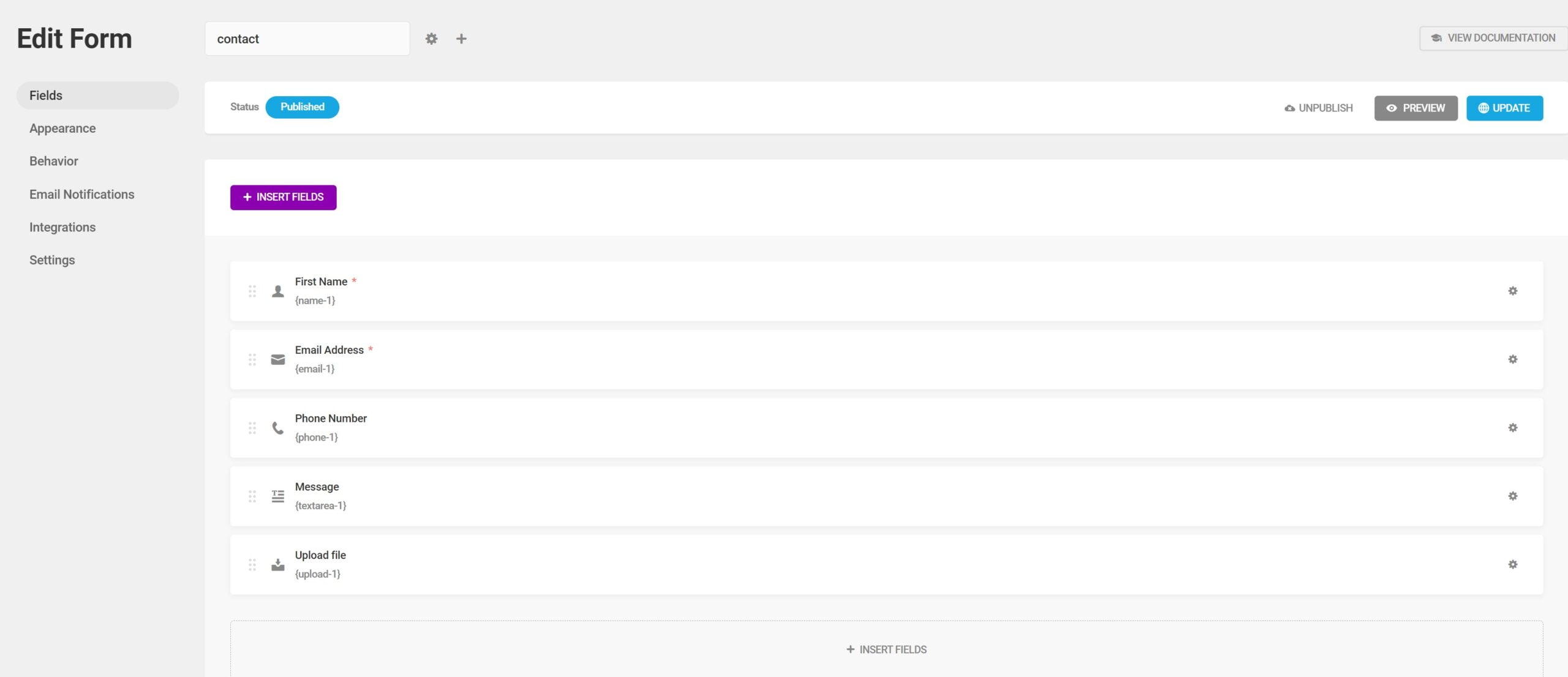Open settings gear for Message field
This screenshot has width=1568, height=677.
click(1513, 496)
